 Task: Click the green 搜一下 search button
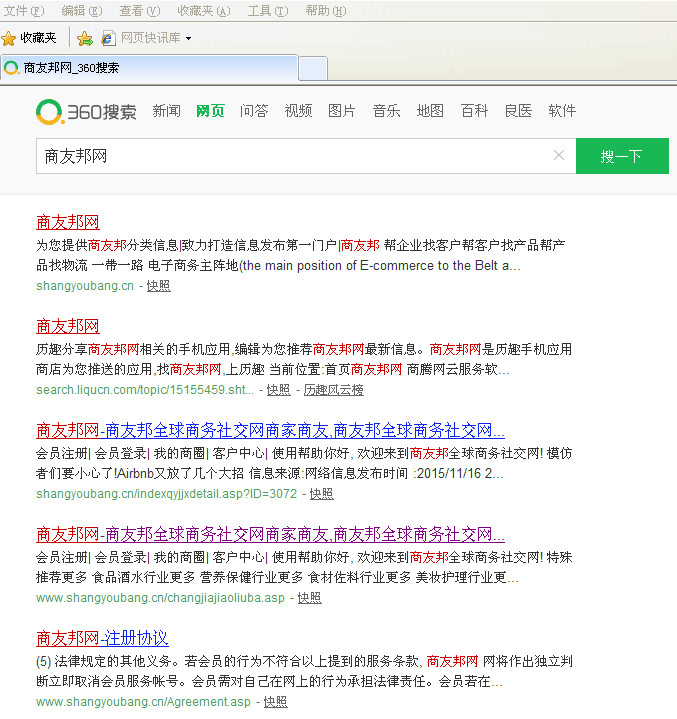[x=622, y=156]
